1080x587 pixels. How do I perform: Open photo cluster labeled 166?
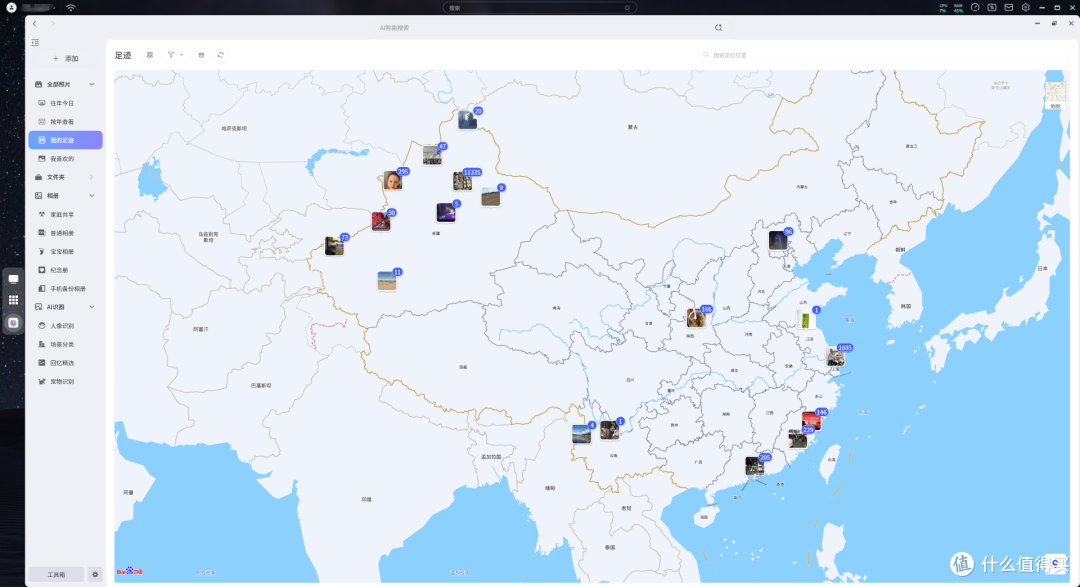[696, 318]
